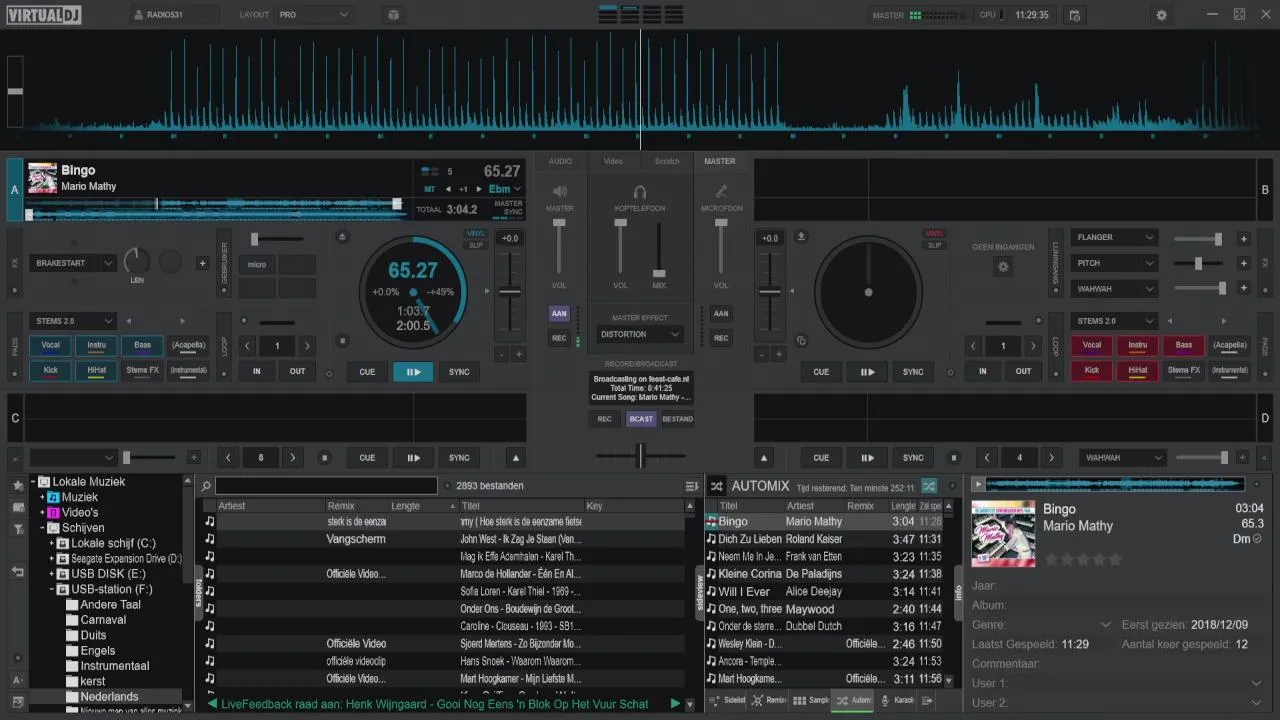The width and height of the screenshot is (1280, 720).
Task: Click the crossfader slider under the mixer
Action: (640, 456)
